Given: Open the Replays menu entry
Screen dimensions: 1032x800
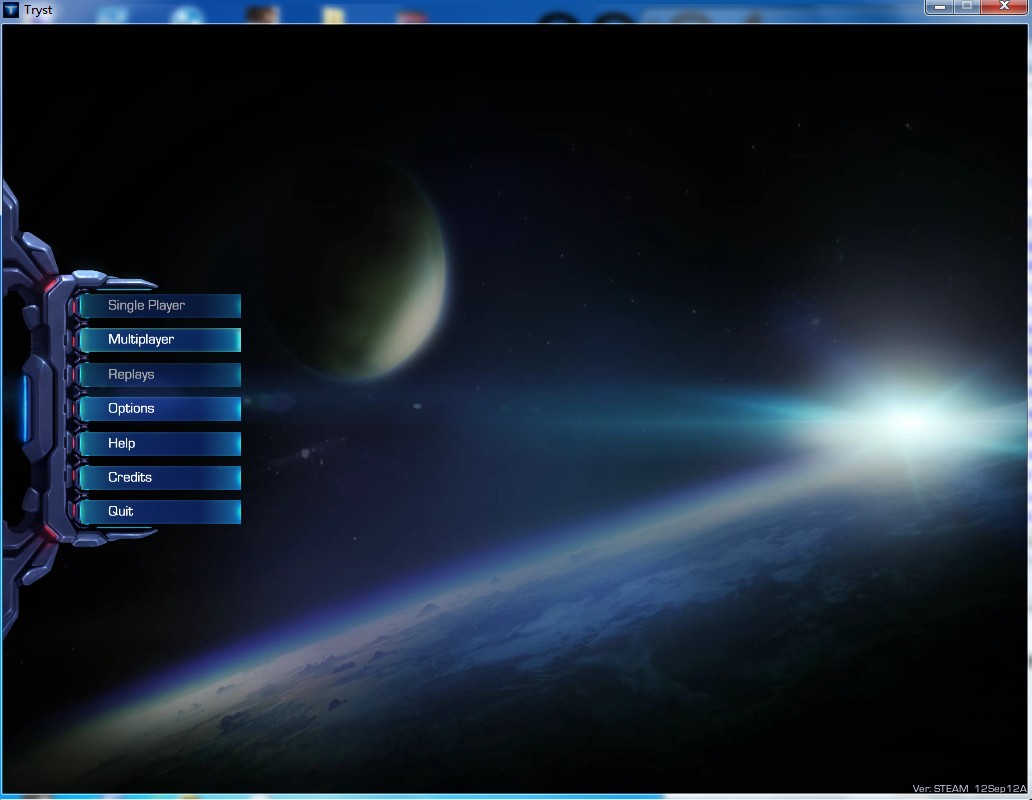Looking at the screenshot, I should pos(160,375).
